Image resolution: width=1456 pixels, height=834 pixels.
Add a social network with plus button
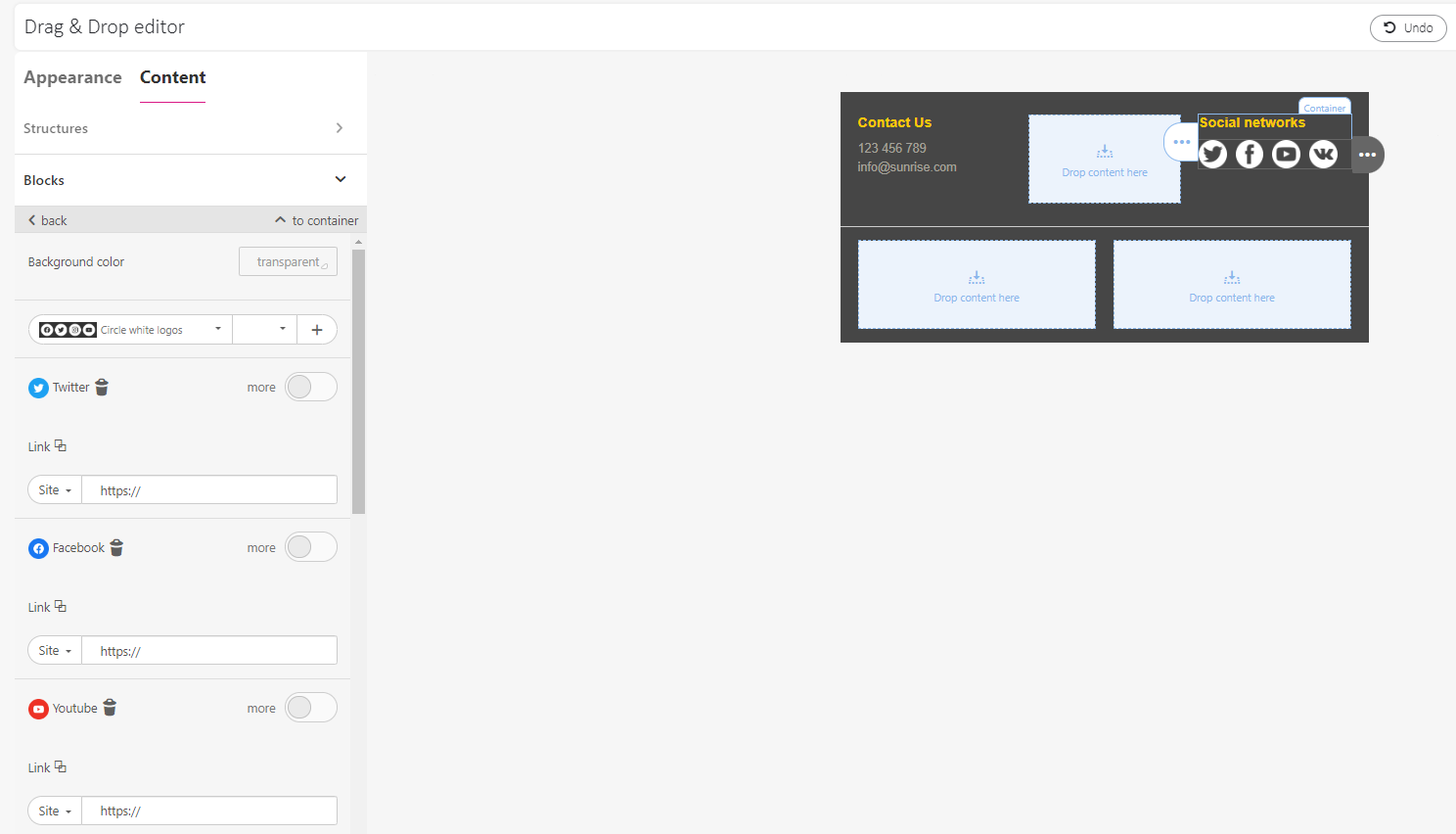(x=316, y=330)
